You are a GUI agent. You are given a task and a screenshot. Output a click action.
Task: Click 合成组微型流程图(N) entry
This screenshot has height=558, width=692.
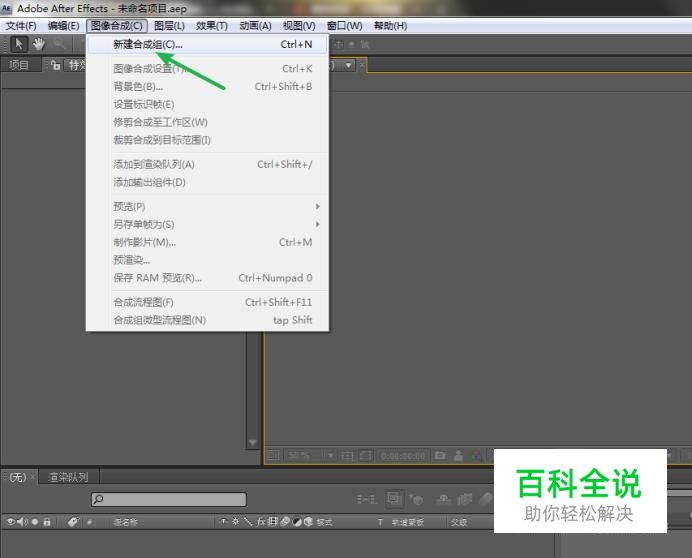pyautogui.click(x=207, y=320)
